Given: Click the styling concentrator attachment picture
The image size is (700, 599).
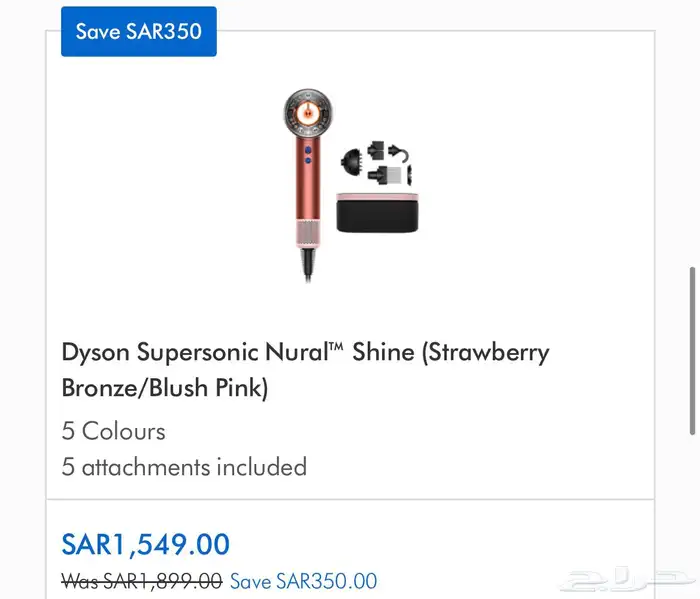Looking at the screenshot, I should (x=379, y=152).
